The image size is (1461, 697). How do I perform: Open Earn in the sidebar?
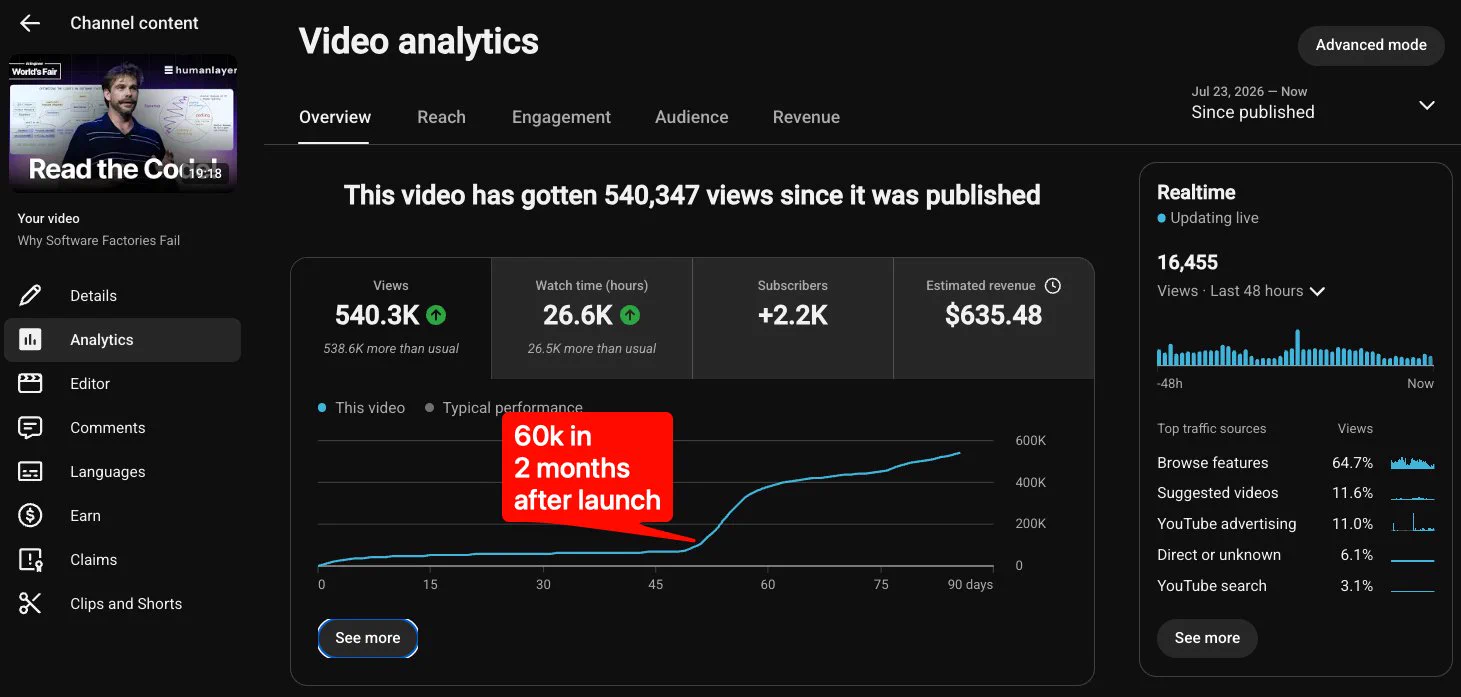(x=122, y=515)
